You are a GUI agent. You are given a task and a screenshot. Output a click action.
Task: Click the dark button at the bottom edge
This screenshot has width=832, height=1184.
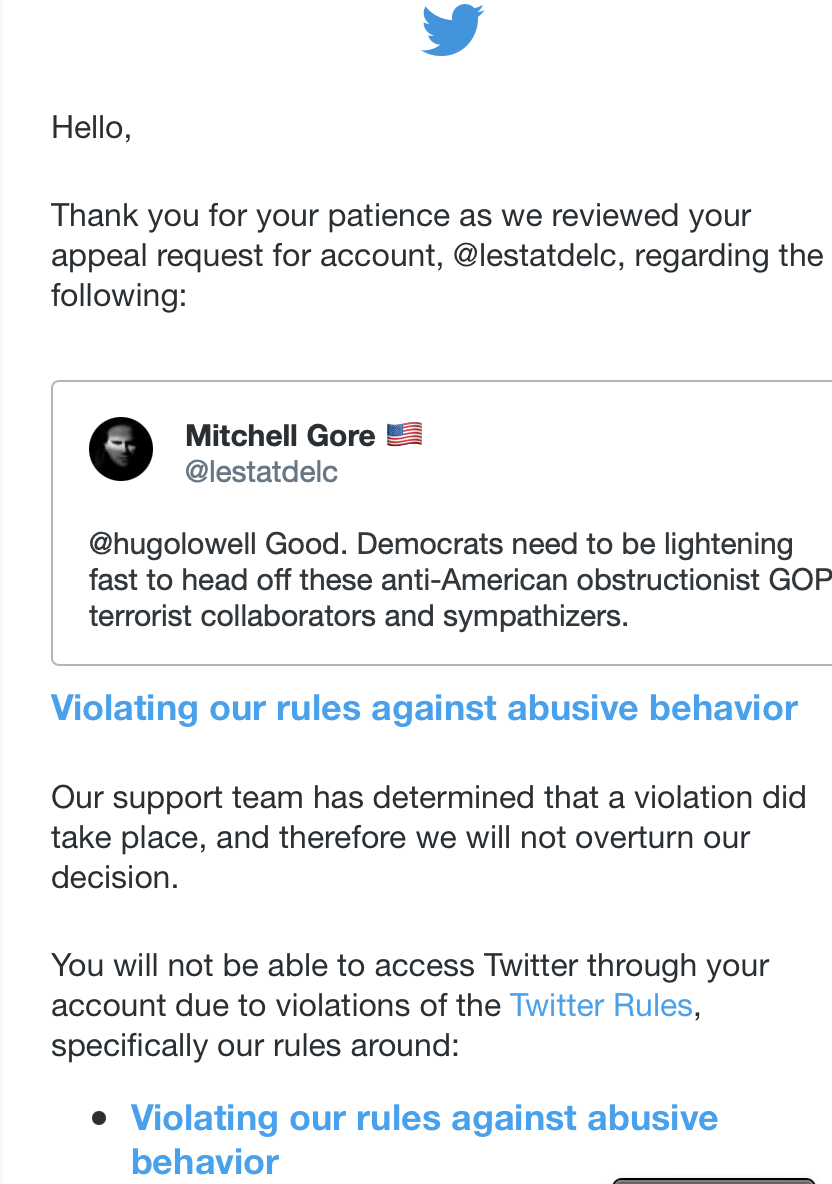point(713,1181)
